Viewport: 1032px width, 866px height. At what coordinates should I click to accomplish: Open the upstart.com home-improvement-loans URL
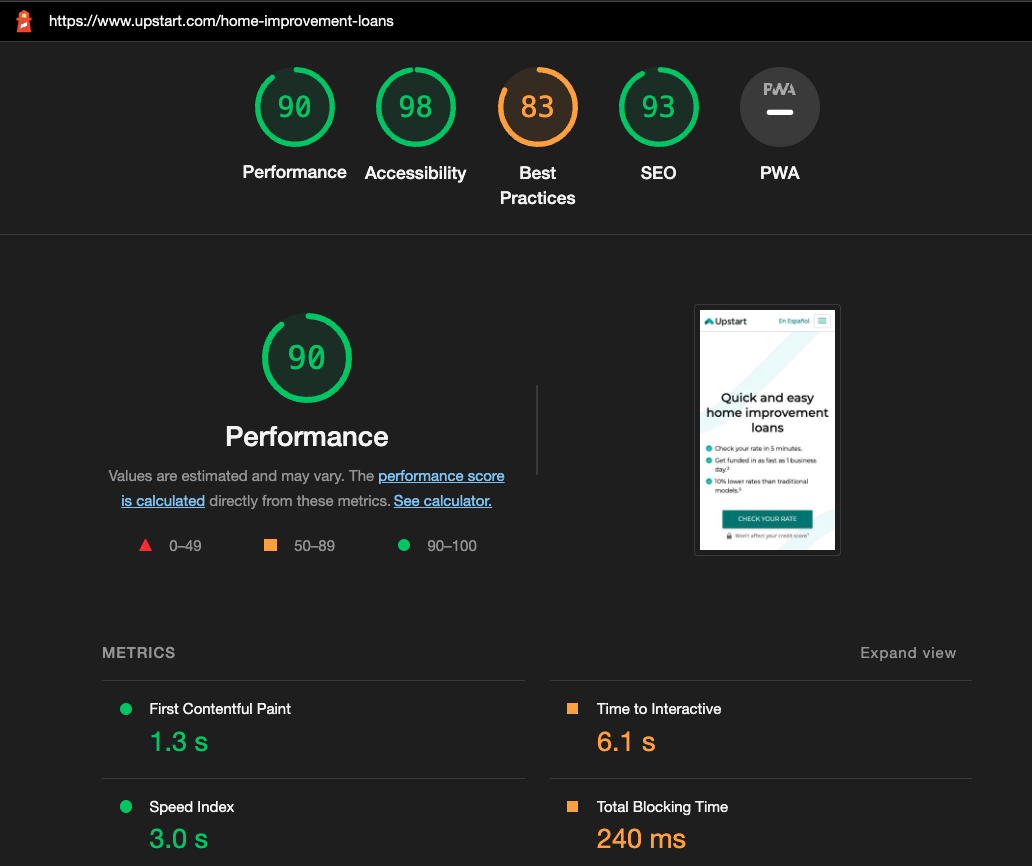click(221, 21)
